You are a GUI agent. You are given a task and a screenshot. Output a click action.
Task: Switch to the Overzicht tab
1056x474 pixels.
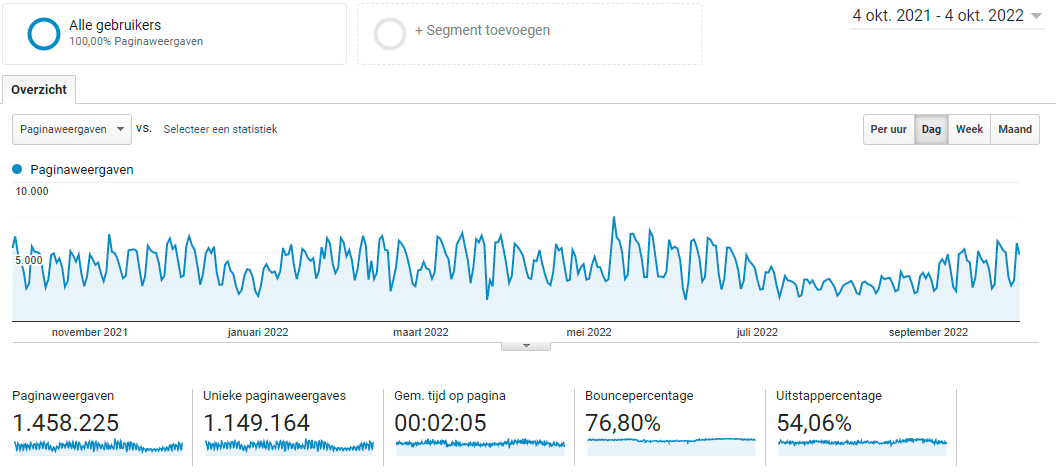tap(39, 90)
